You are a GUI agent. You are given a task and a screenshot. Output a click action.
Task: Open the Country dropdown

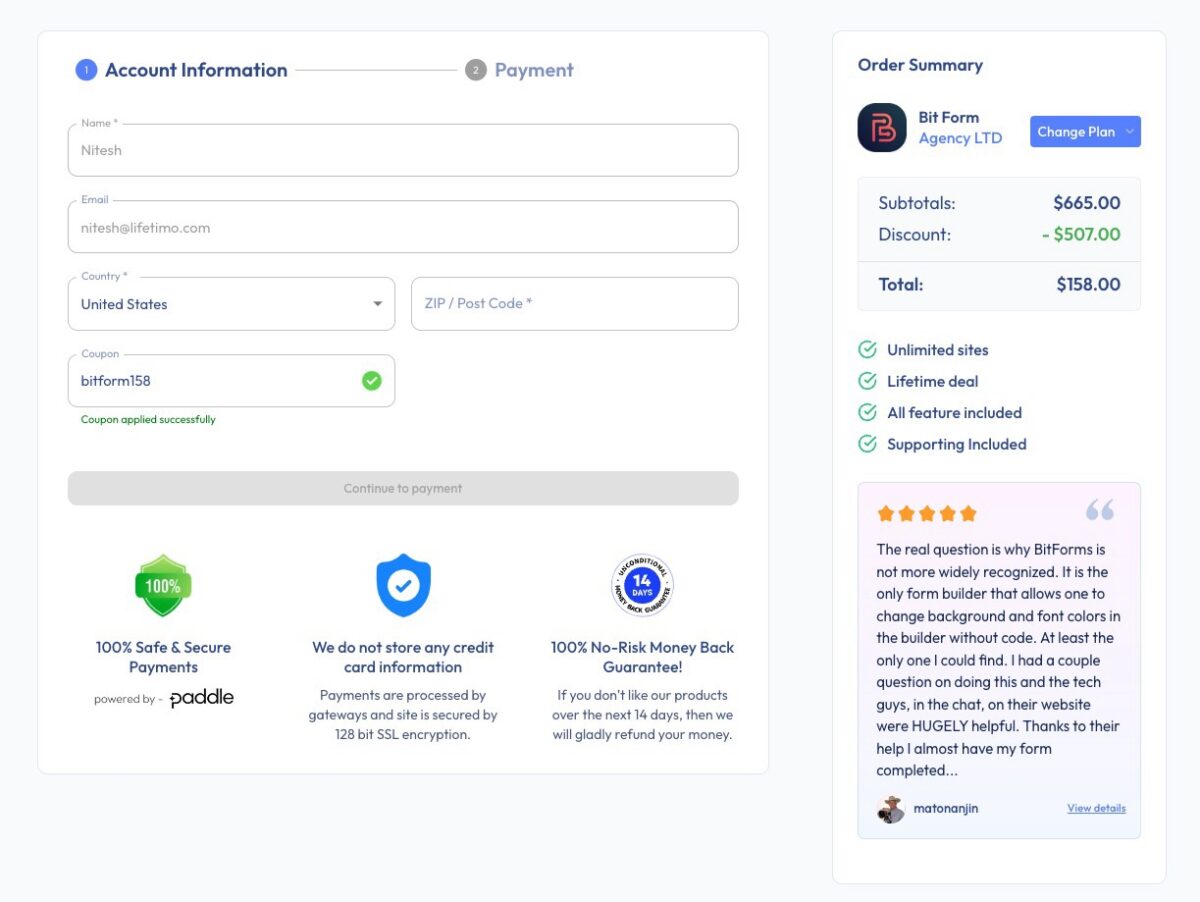pyautogui.click(x=231, y=304)
